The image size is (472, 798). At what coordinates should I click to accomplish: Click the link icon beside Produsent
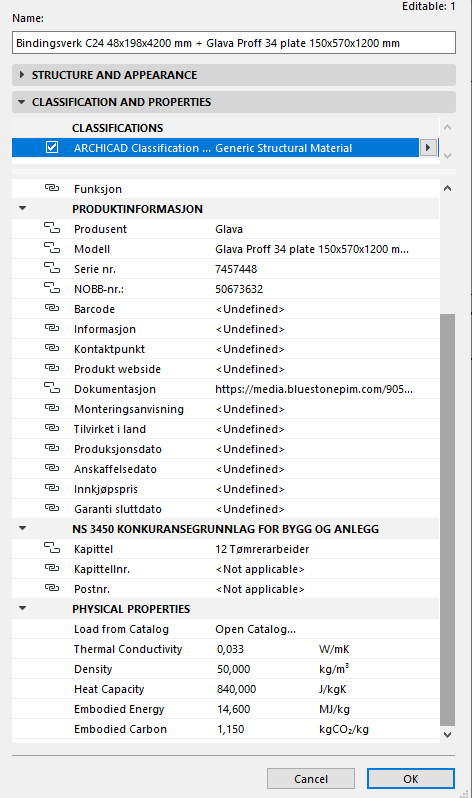pyautogui.click(x=51, y=227)
